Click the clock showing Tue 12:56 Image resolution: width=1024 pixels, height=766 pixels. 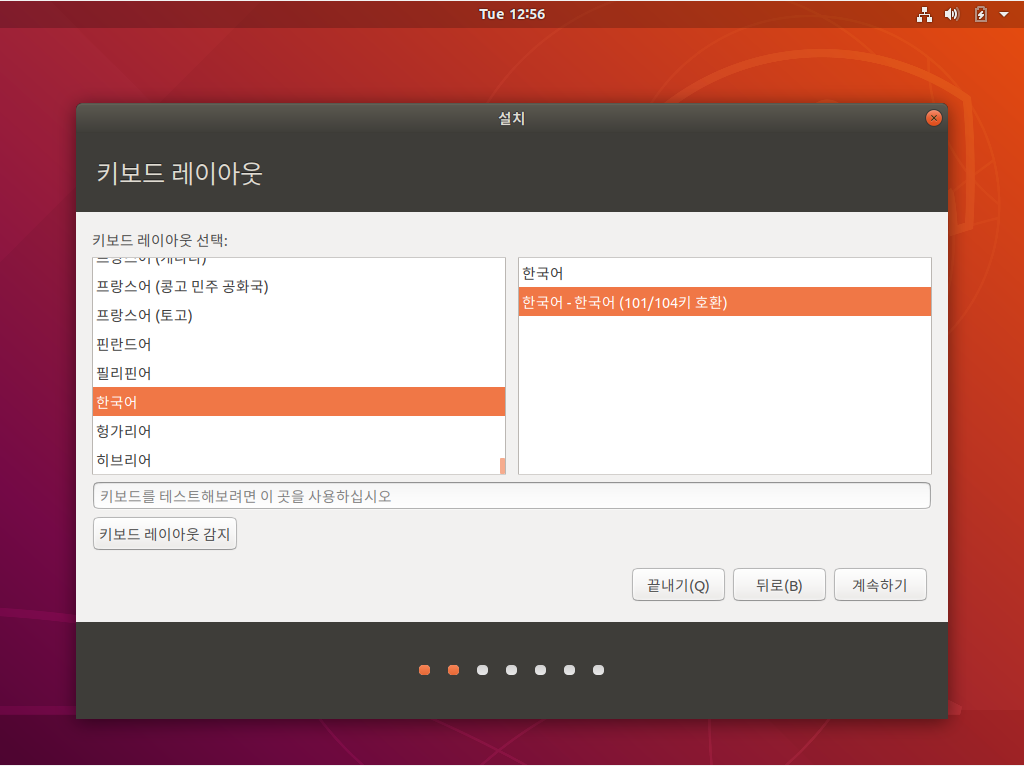pyautogui.click(x=513, y=14)
